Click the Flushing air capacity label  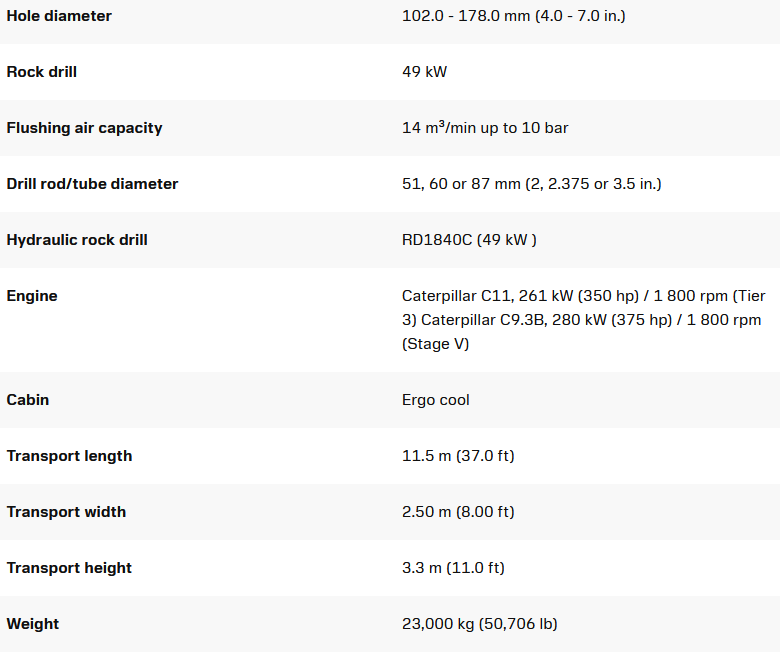84,128
